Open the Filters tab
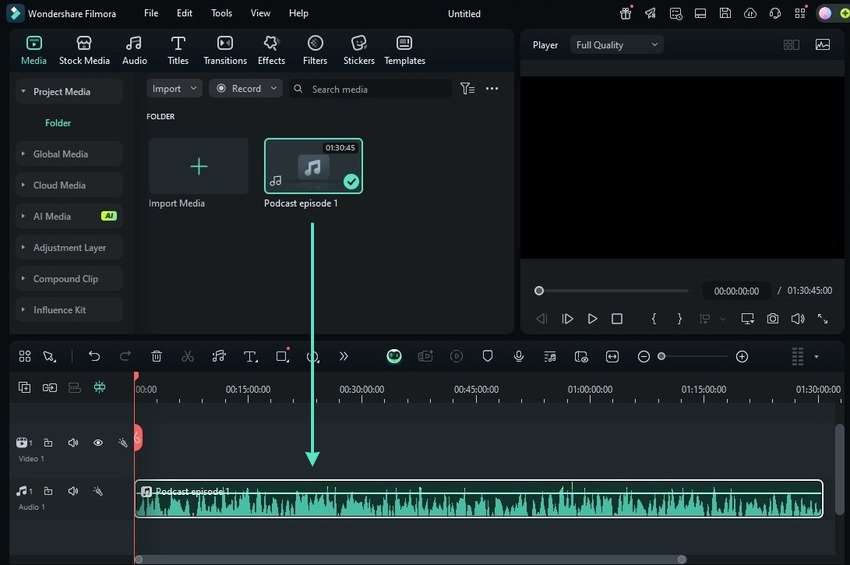 pyautogui.click(x=315, y=50)
